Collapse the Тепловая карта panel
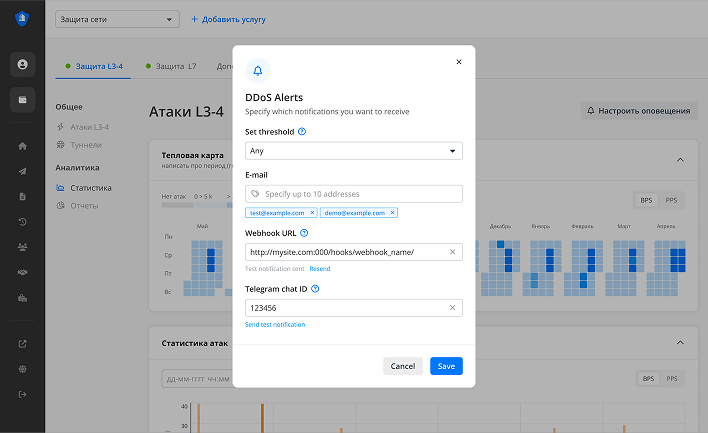The height and width of the screenshot is (433, 708). [x=680, y=160]
